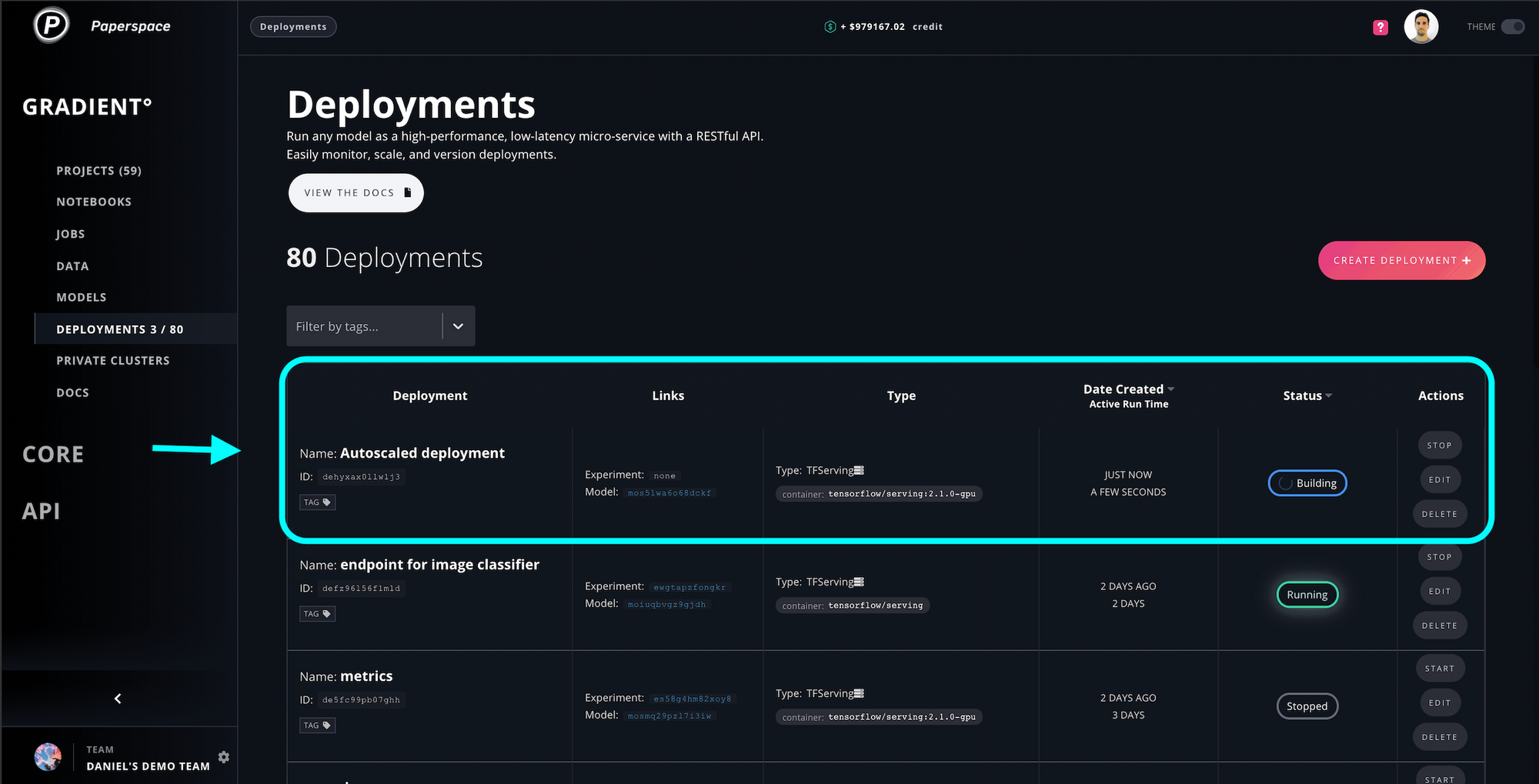This screenshot has height=784, width=1539.
Task: Click Daniel's Demo Team avatar
Action: point(48,757)
